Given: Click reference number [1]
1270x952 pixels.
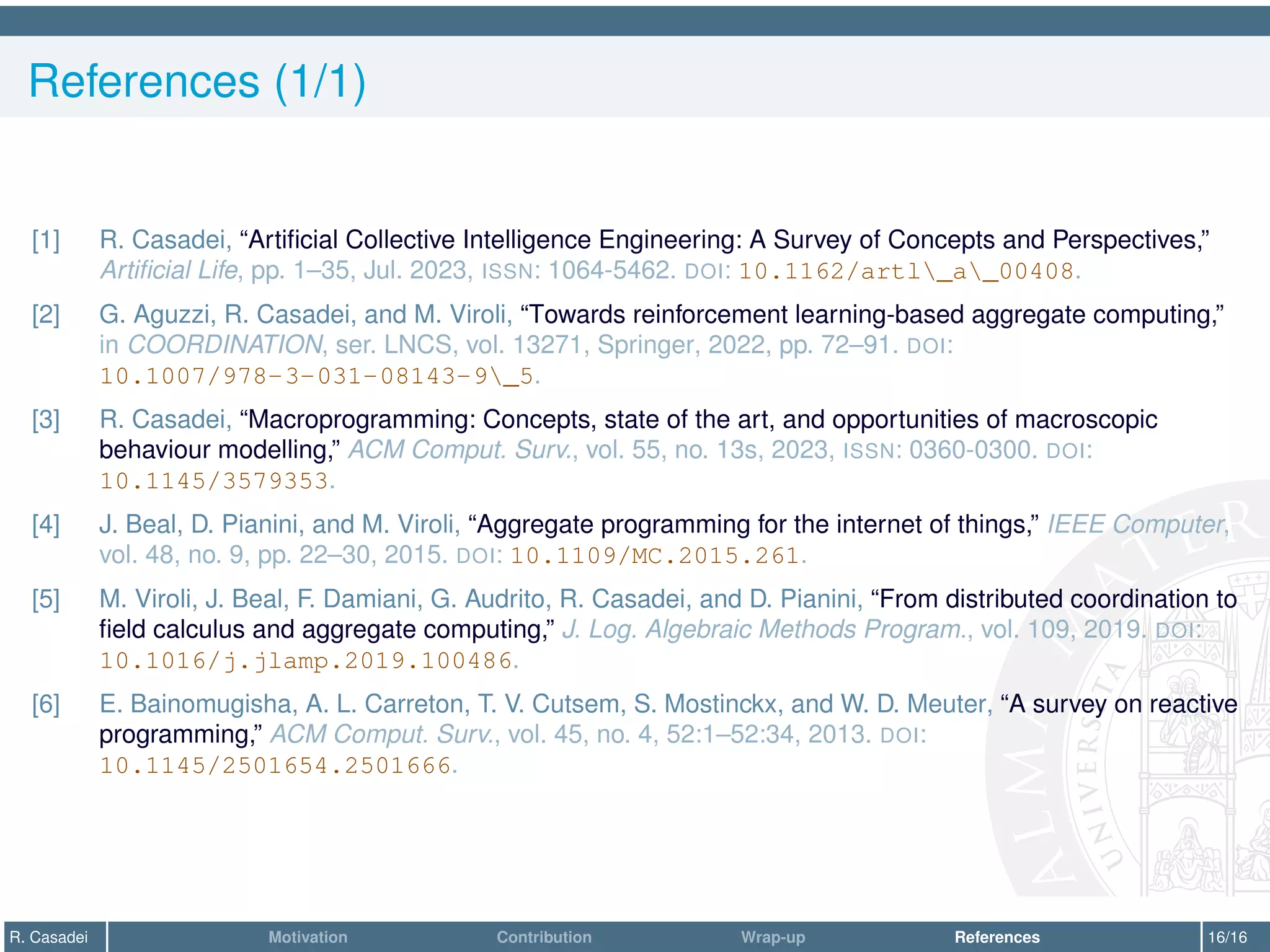Looking at the screenshot, I should (46, 240).
